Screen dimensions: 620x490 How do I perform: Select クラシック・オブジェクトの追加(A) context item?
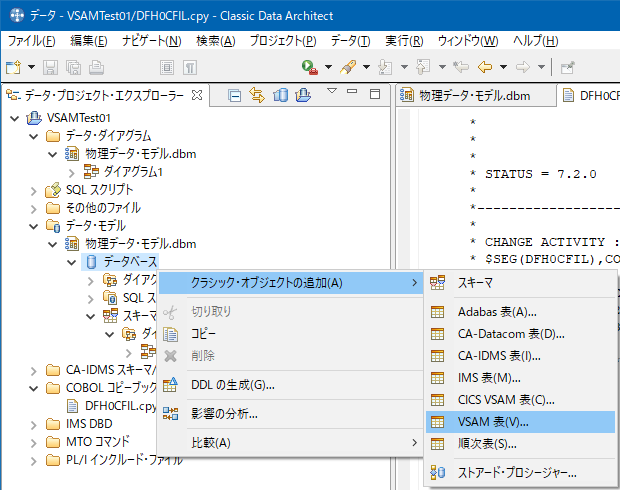(x=291, y=283)
